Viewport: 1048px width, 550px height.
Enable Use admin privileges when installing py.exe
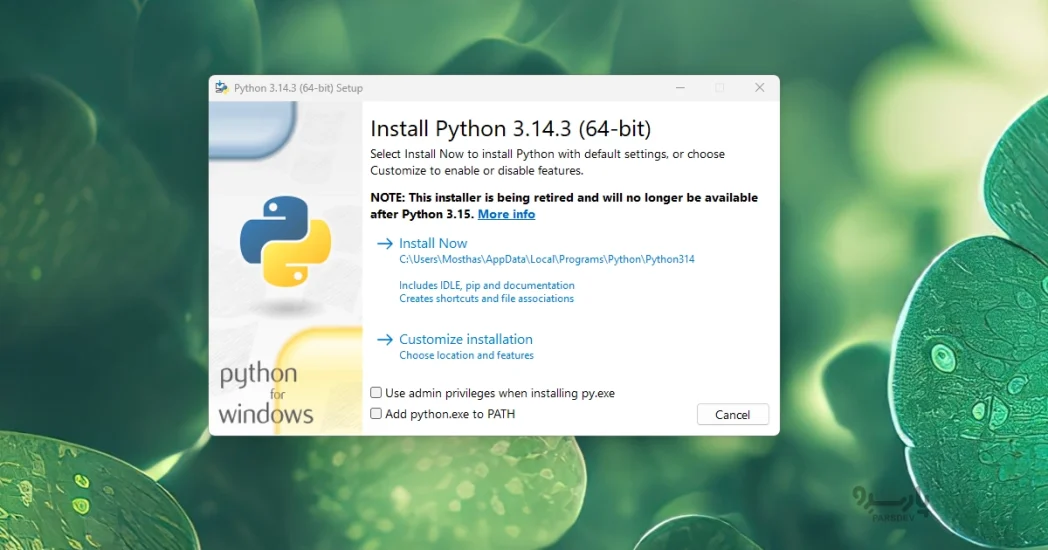point(376,393)
